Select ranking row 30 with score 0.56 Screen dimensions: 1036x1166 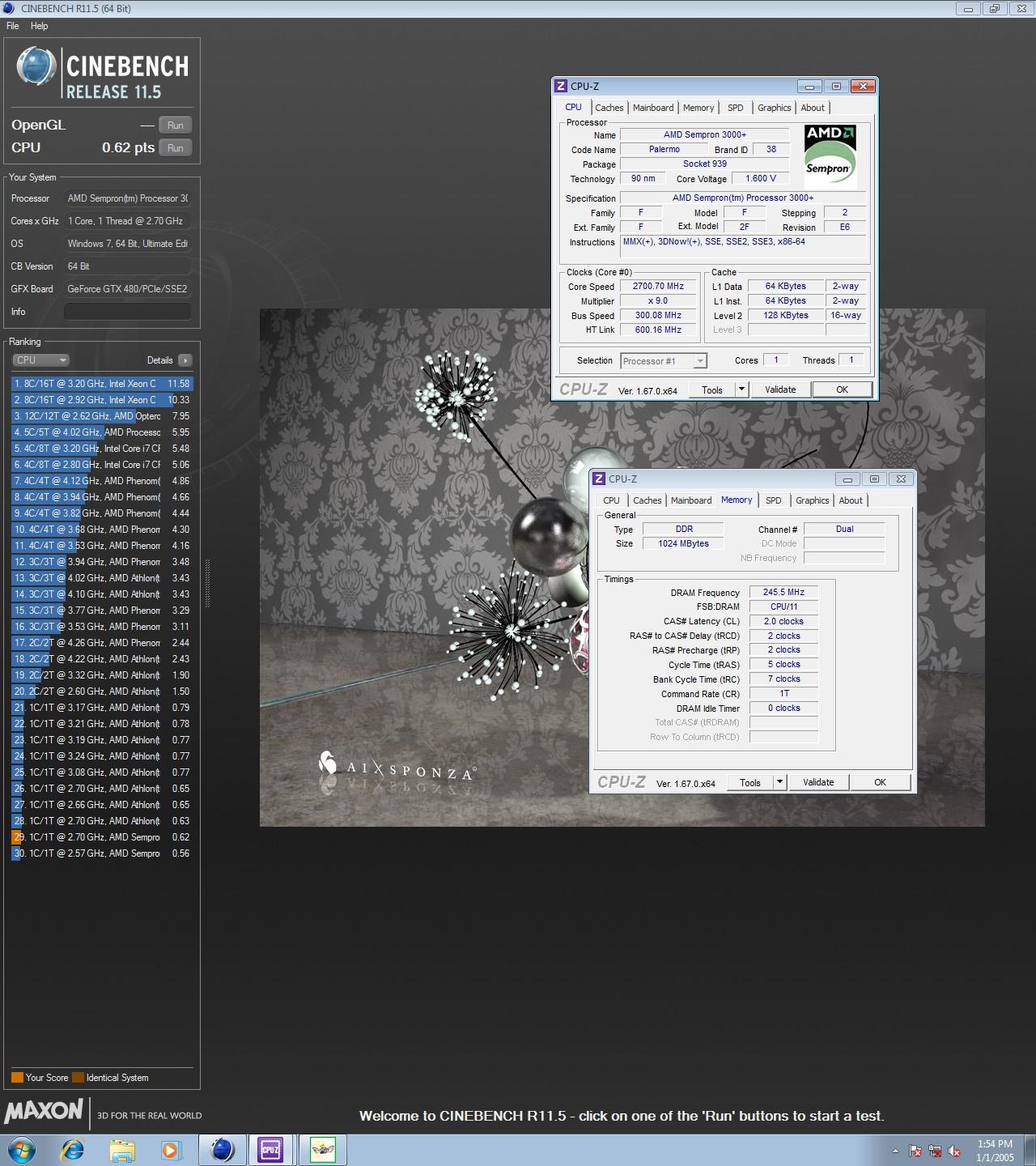[102, 853]
